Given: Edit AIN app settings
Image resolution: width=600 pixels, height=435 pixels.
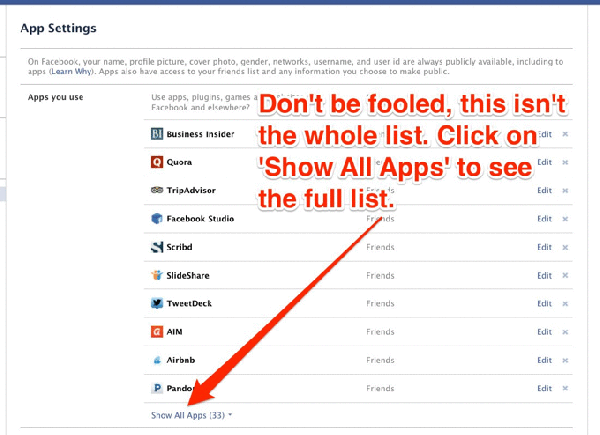Looking at the screenshot, I should point(545,332).
